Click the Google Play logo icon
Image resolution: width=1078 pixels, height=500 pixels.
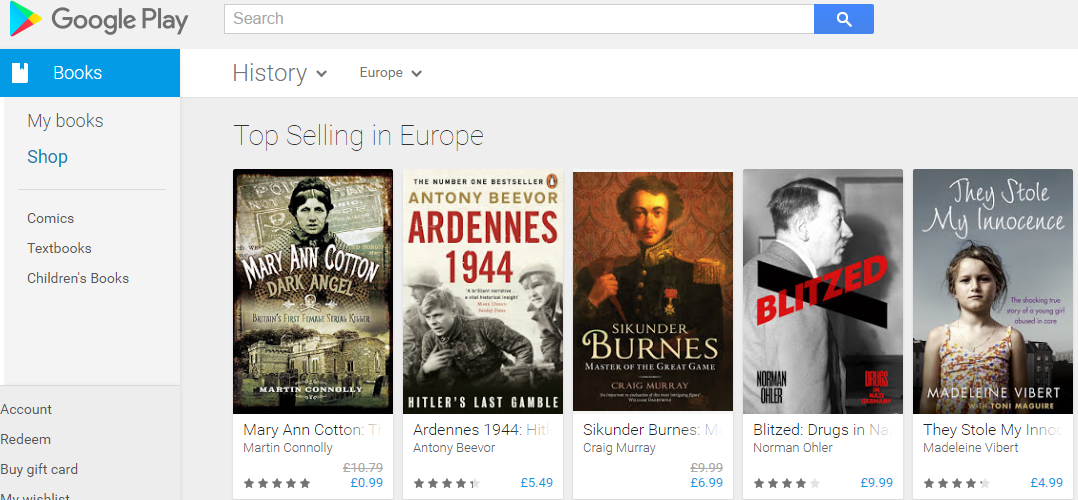[26, 19]
